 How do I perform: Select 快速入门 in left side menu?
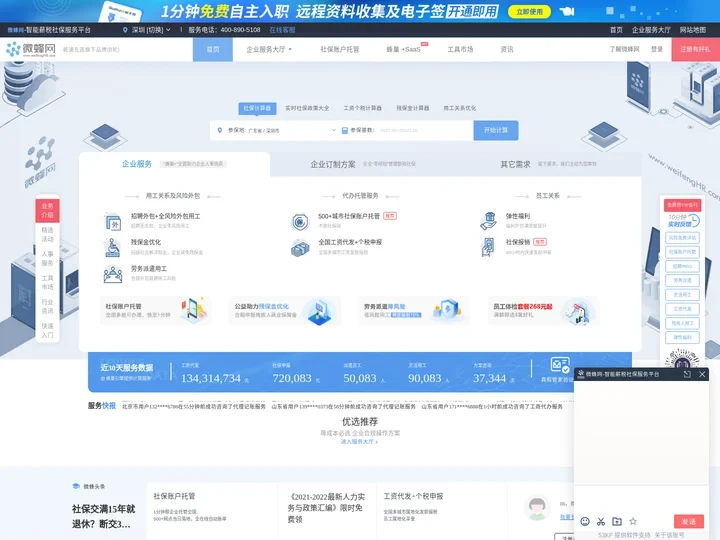point(47,330)
